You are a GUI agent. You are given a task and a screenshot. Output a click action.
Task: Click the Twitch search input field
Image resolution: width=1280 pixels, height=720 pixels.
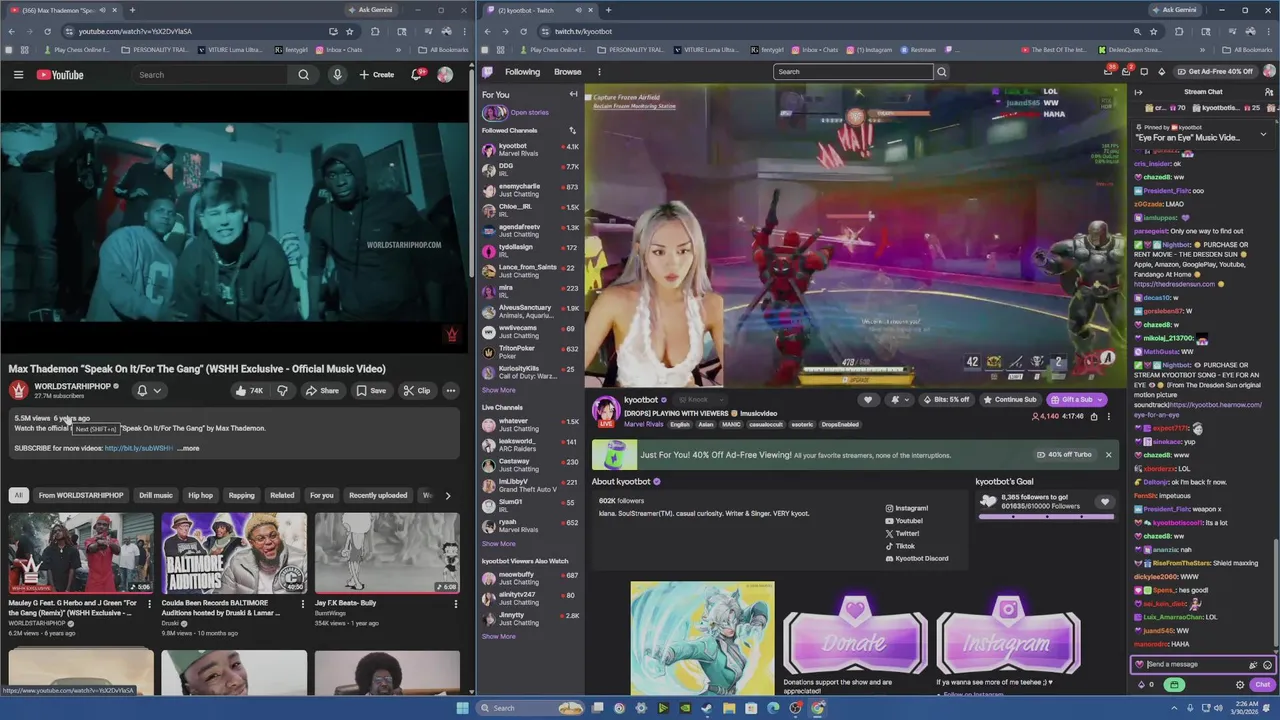point(853,72)
